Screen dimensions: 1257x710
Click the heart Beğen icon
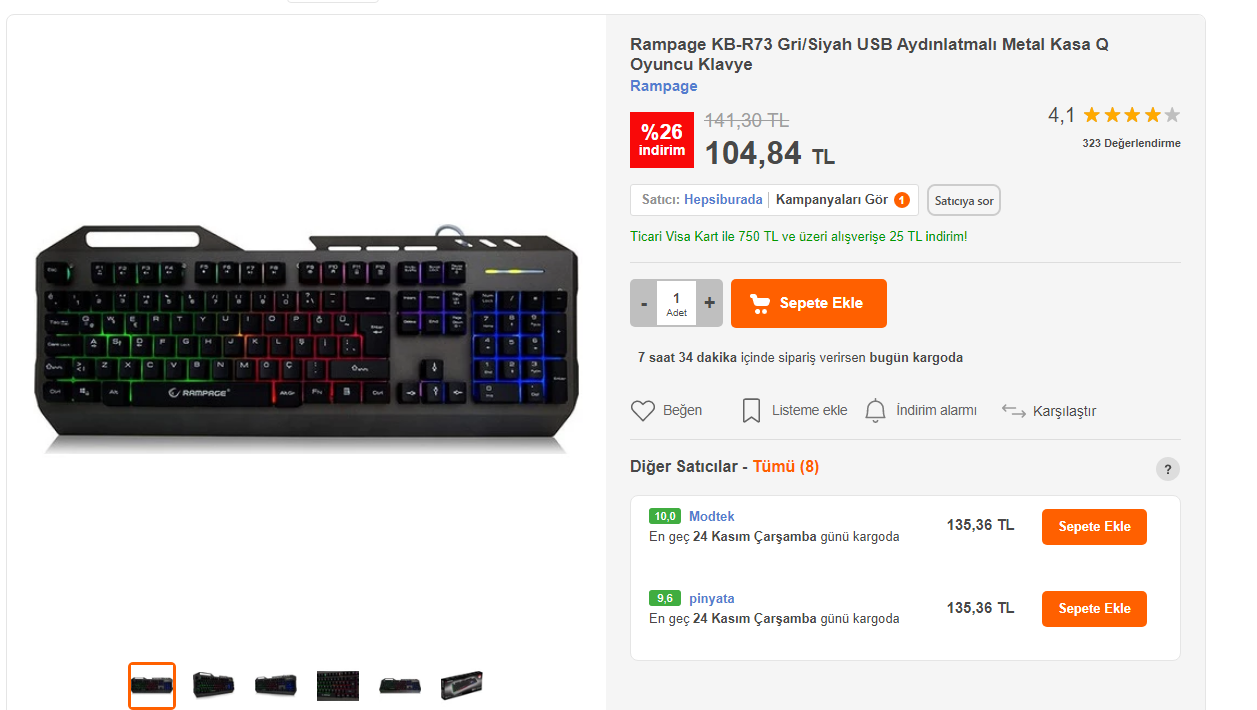642,411
